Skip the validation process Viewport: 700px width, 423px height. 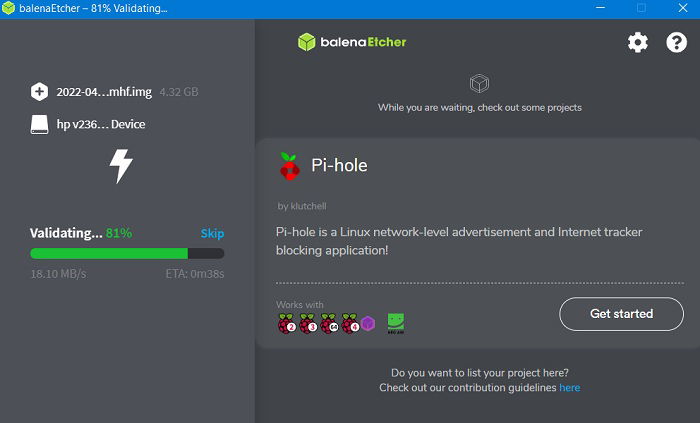pyautogui.click(x=212, y=233)
